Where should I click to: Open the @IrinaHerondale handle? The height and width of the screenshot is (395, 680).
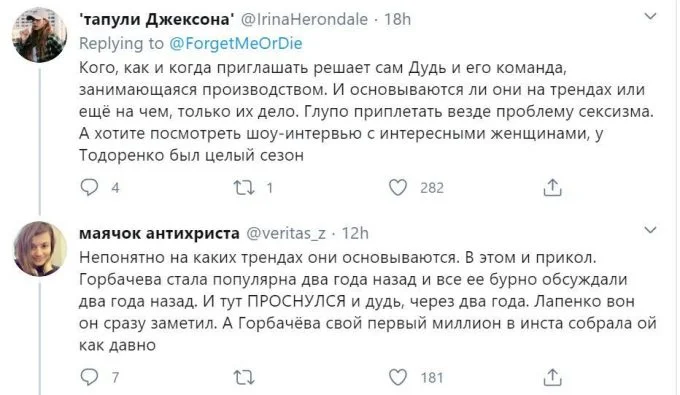tap(304, 20)
